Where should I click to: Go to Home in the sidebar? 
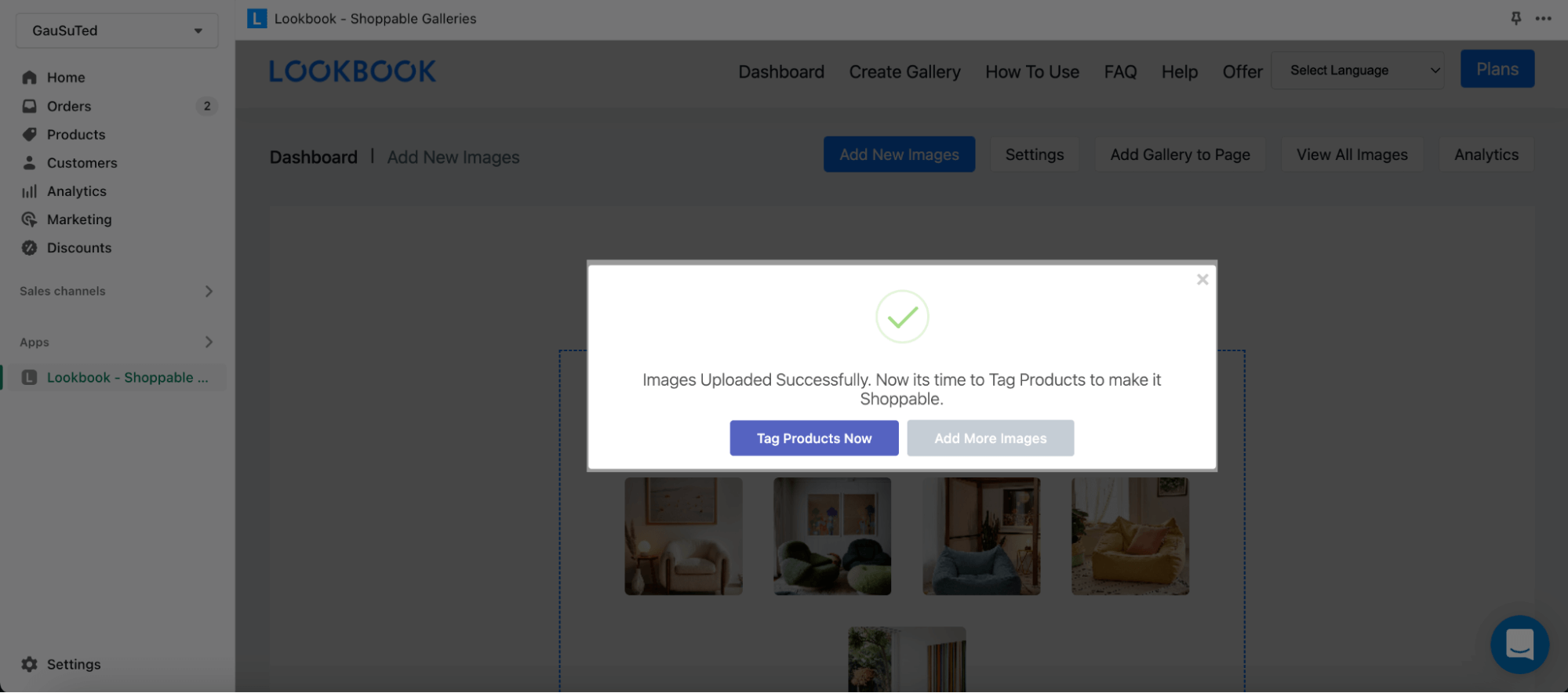coord(66,78)
